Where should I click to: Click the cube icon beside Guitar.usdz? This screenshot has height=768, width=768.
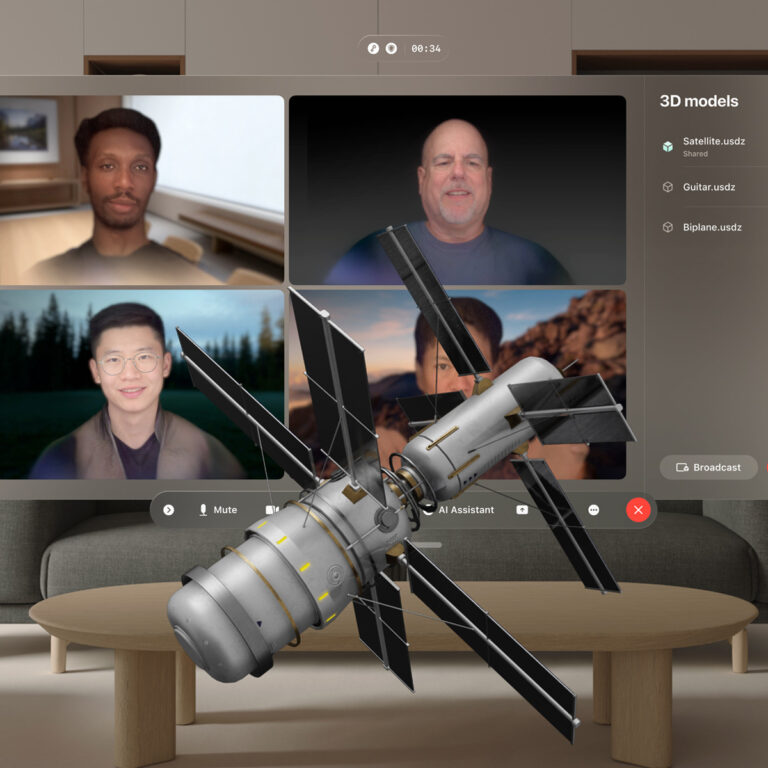click(668, 187)
